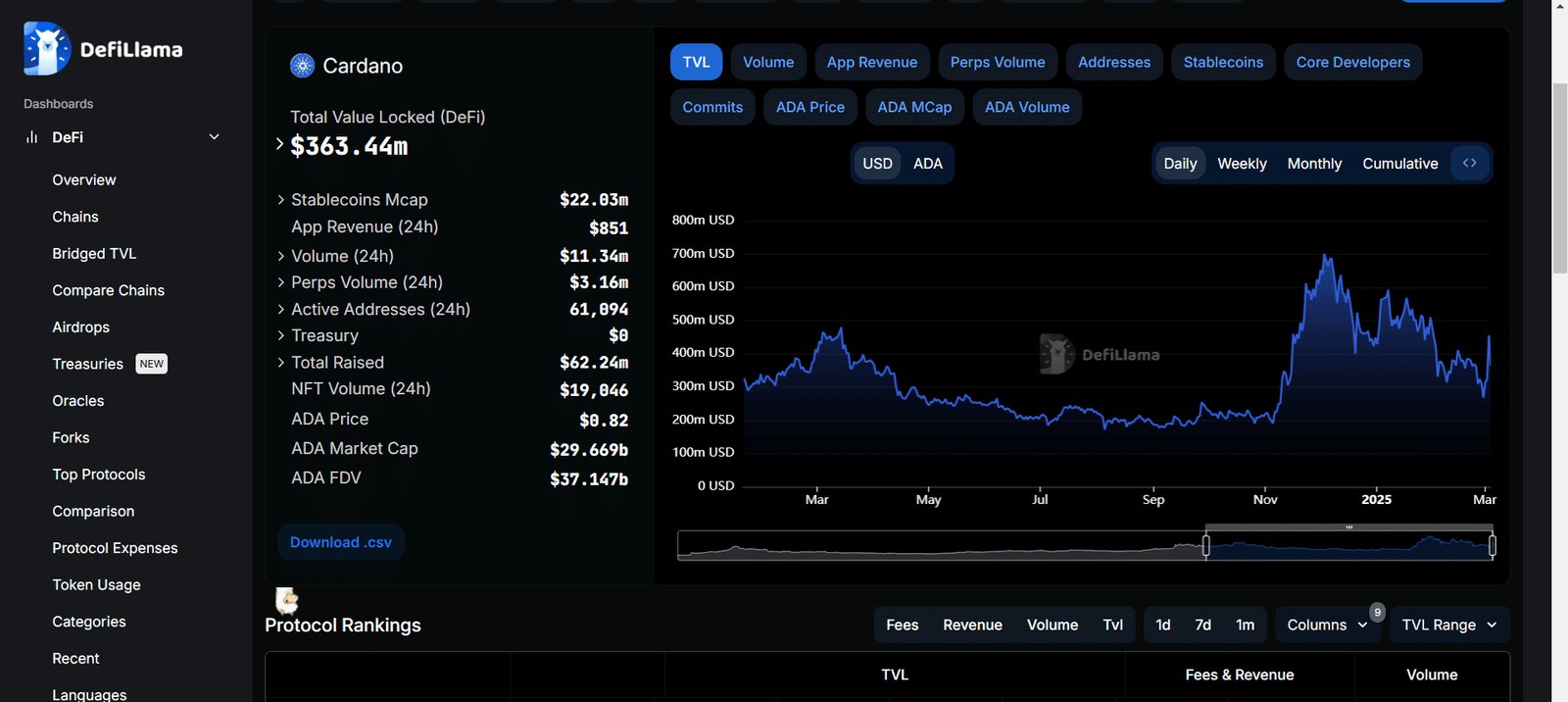Click the Cardano chain logo icon
The height and width of the screenshot is (702, 1568).
point(302,66)
